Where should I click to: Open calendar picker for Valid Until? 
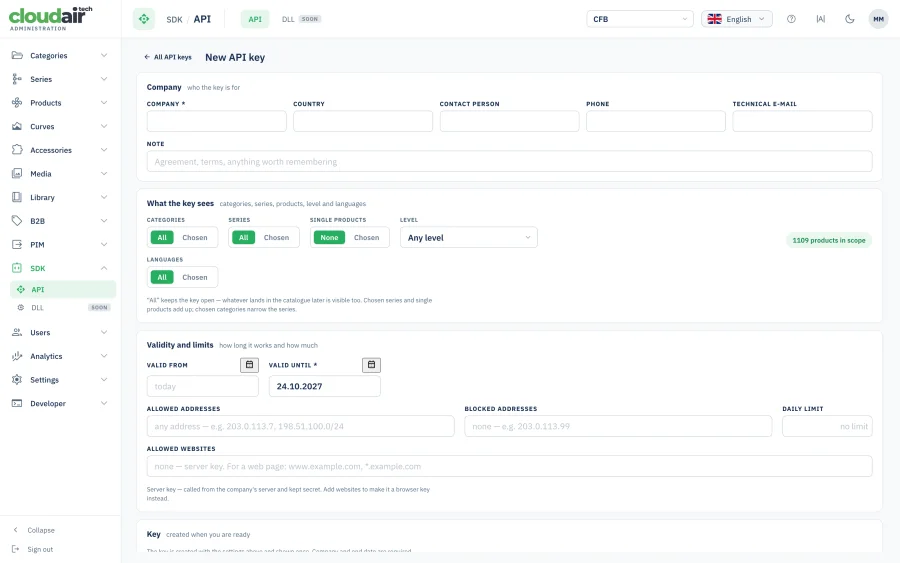click(x=371, y=365)
